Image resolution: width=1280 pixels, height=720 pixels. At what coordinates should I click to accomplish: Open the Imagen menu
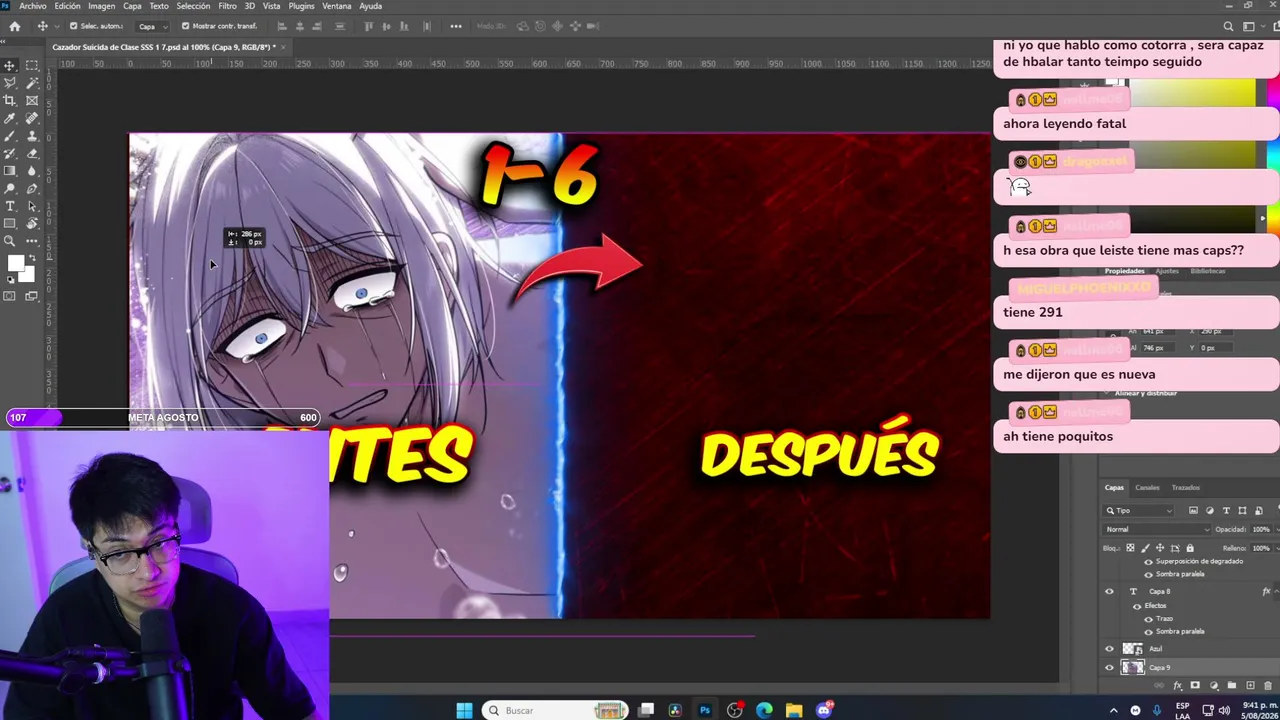point(101,6)
